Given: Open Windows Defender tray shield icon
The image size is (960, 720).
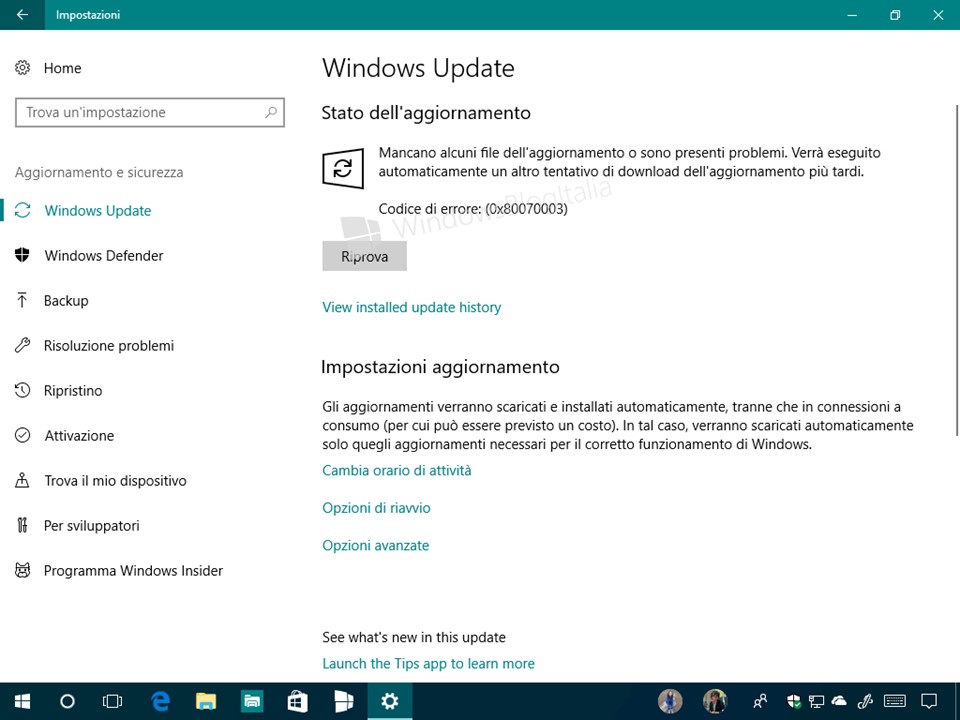Looking at the screenshot, I should (x=793, y=701).
